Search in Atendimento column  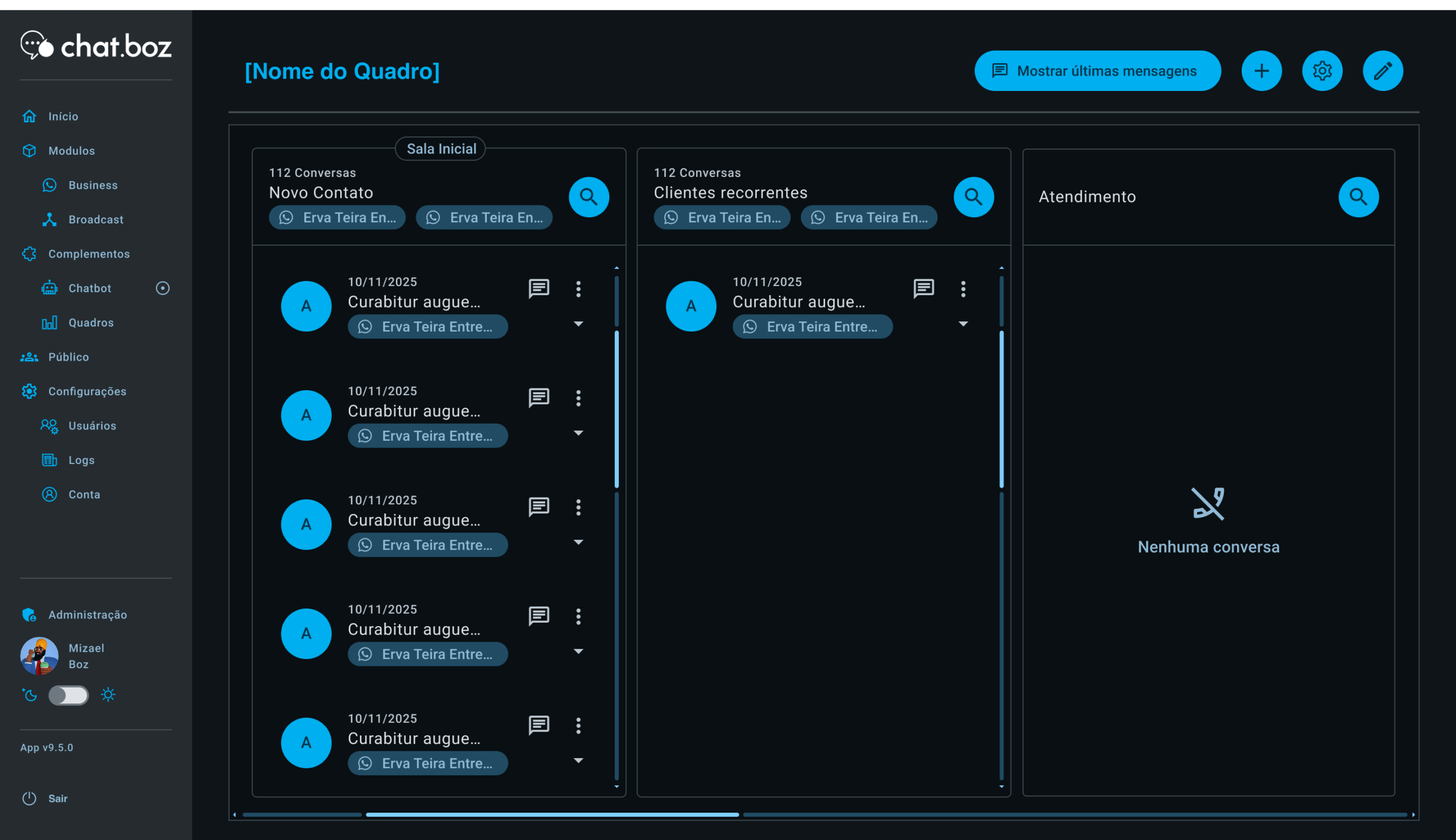[x=1358, y=197]
